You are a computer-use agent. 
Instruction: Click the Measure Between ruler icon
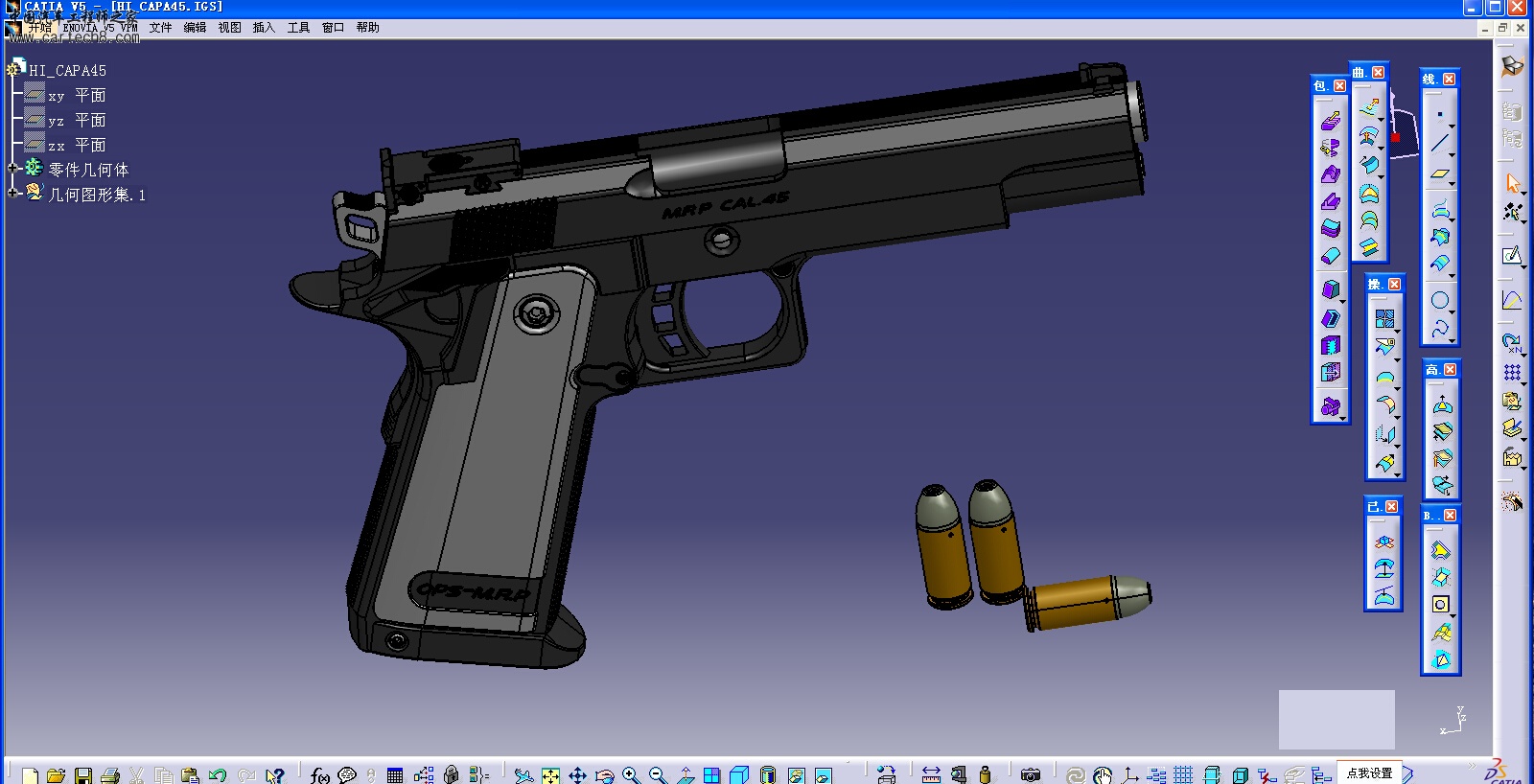coord(931,775)
